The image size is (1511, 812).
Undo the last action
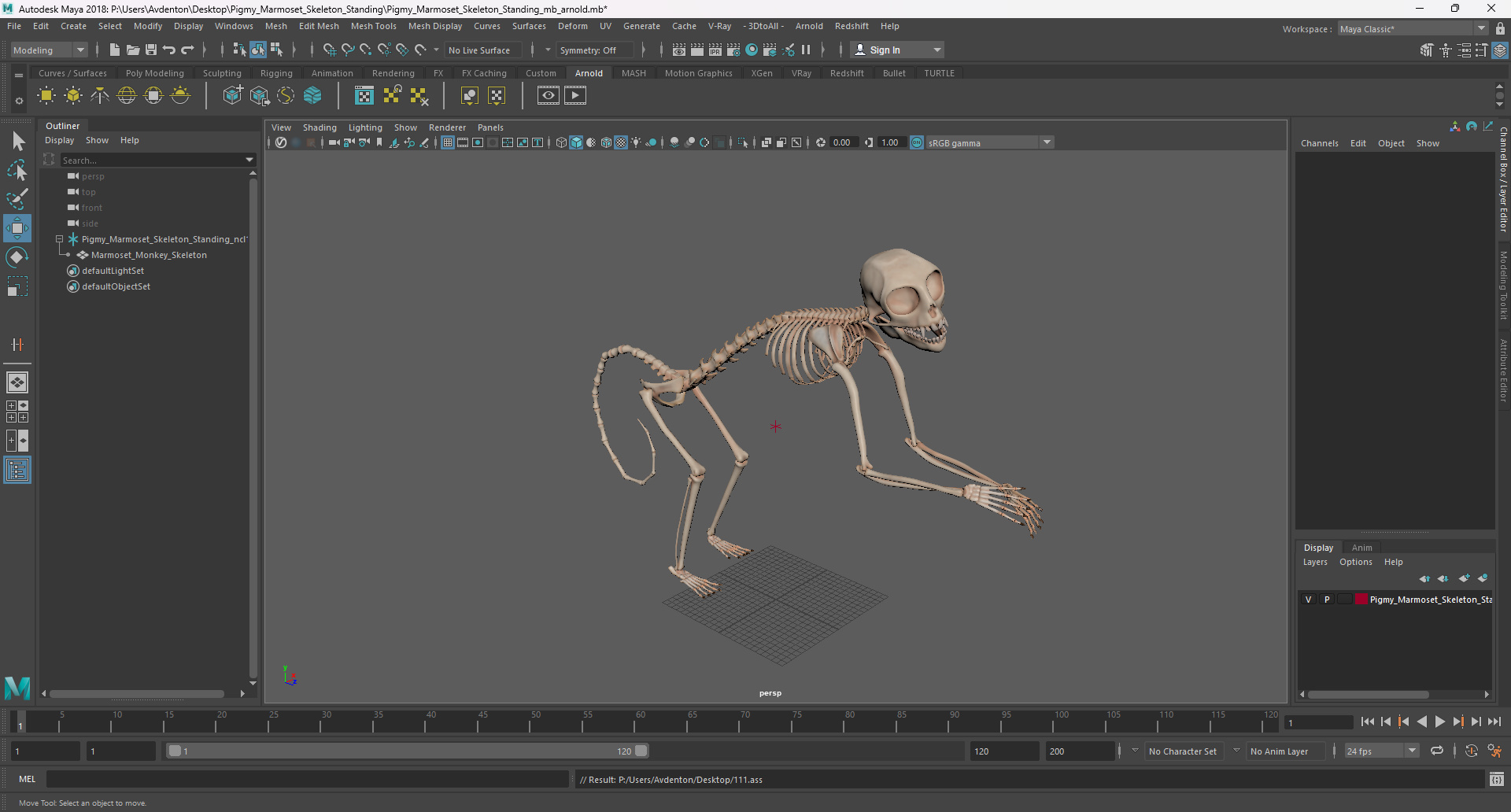click(169, 50)
